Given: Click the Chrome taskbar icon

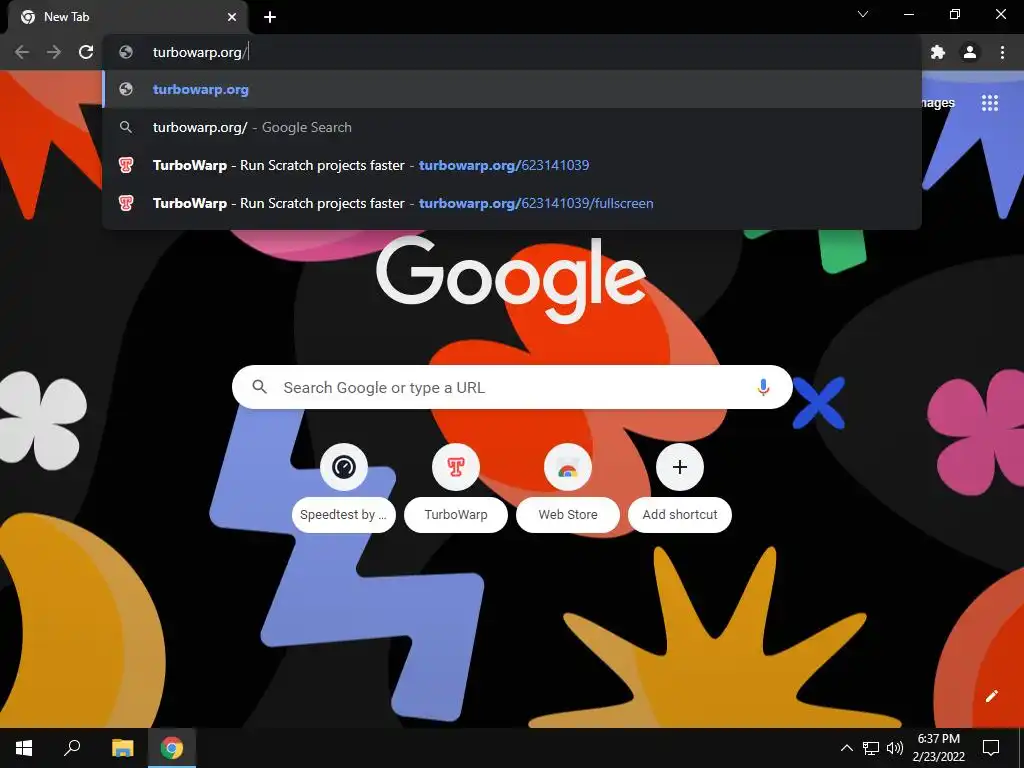Looking at the screenshot, I should (172, 748).
